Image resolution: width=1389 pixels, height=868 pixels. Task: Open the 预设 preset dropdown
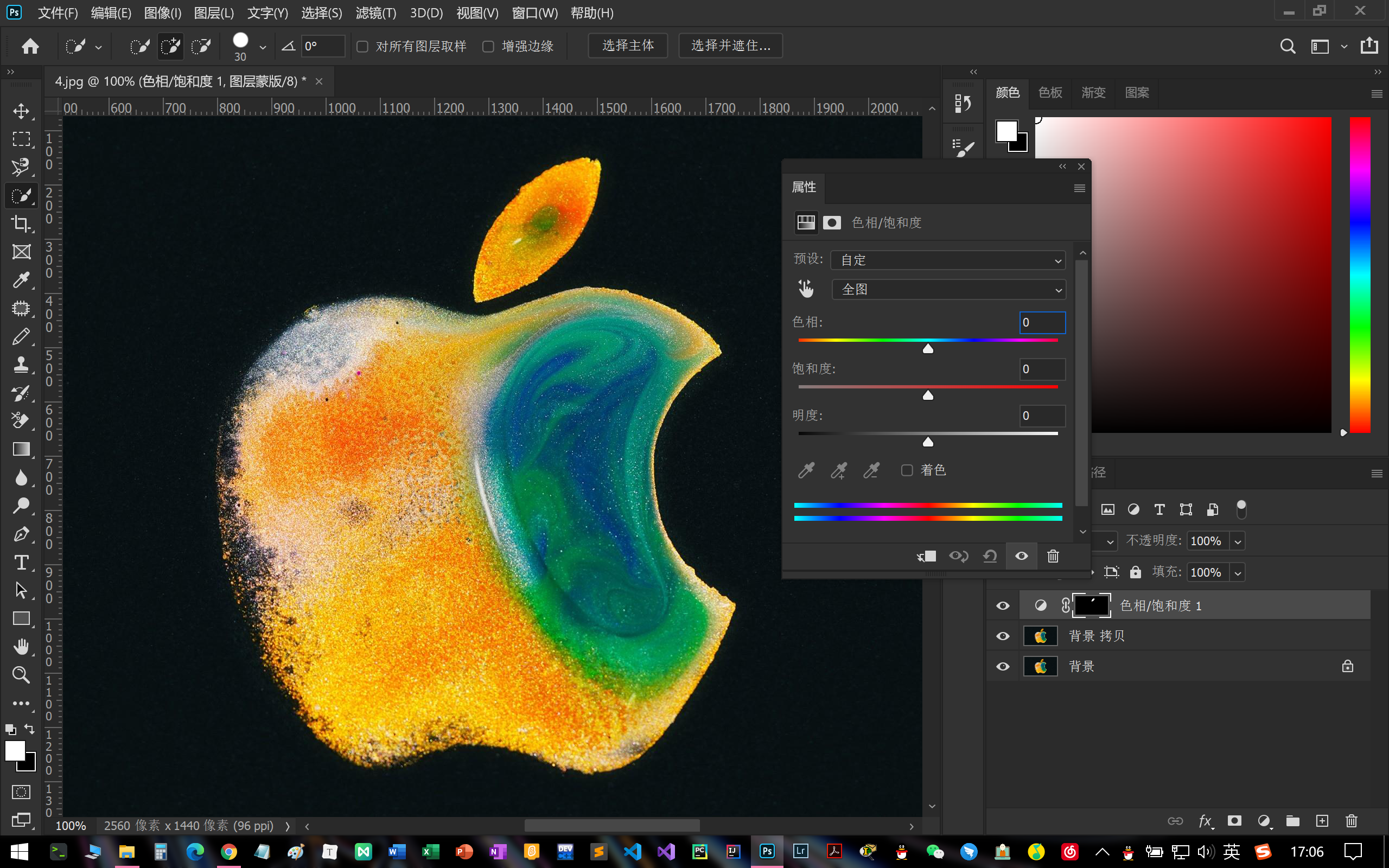point(948,260)
